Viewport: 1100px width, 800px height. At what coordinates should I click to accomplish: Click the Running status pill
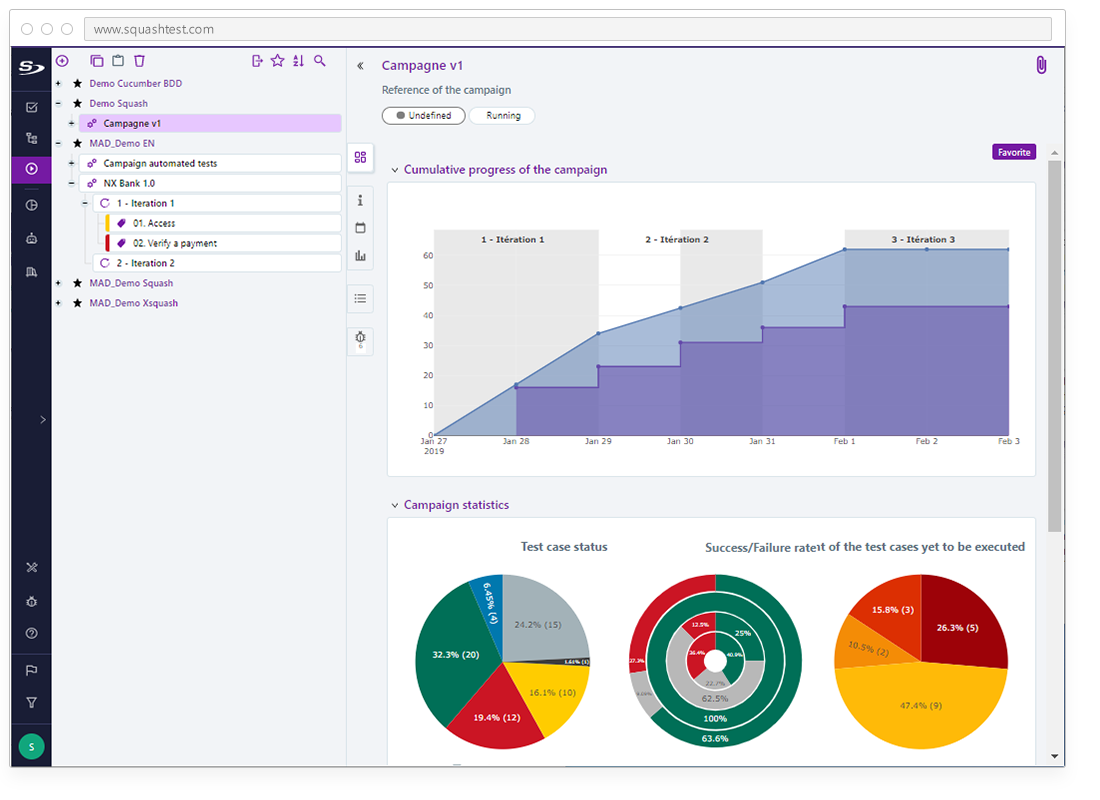pyautogui.click(x=502, y=115)
